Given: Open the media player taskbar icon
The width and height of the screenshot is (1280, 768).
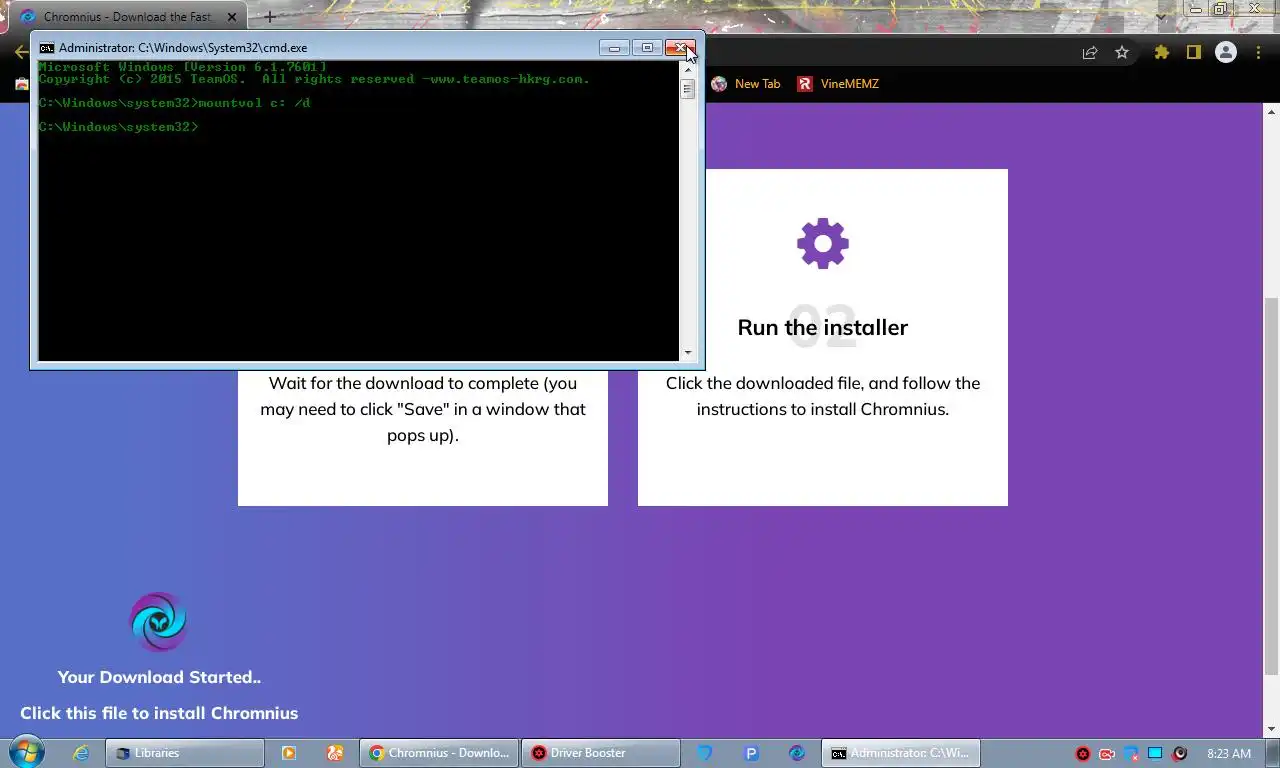Looking at the screenshot, I should (x=288, y=753).
